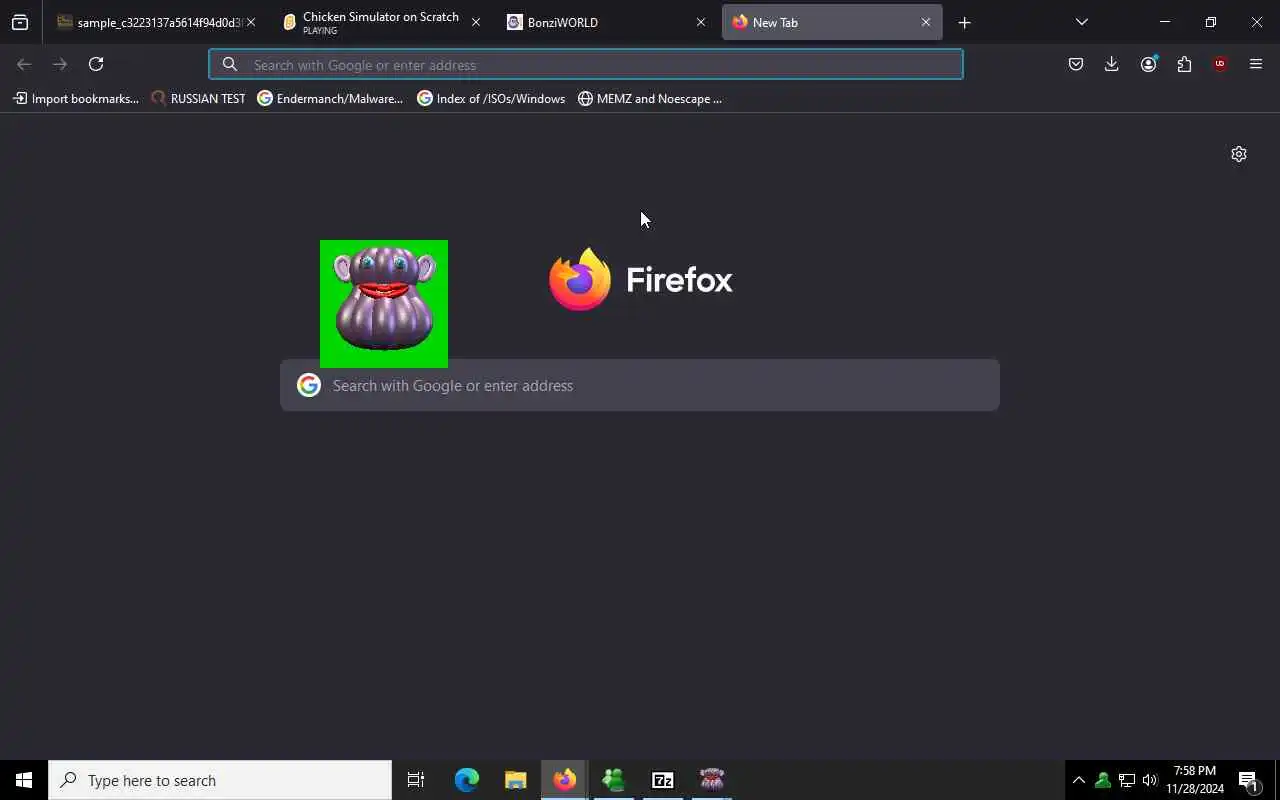
Task: Open Save to Pocket
Action: [x=1076, y=64]
